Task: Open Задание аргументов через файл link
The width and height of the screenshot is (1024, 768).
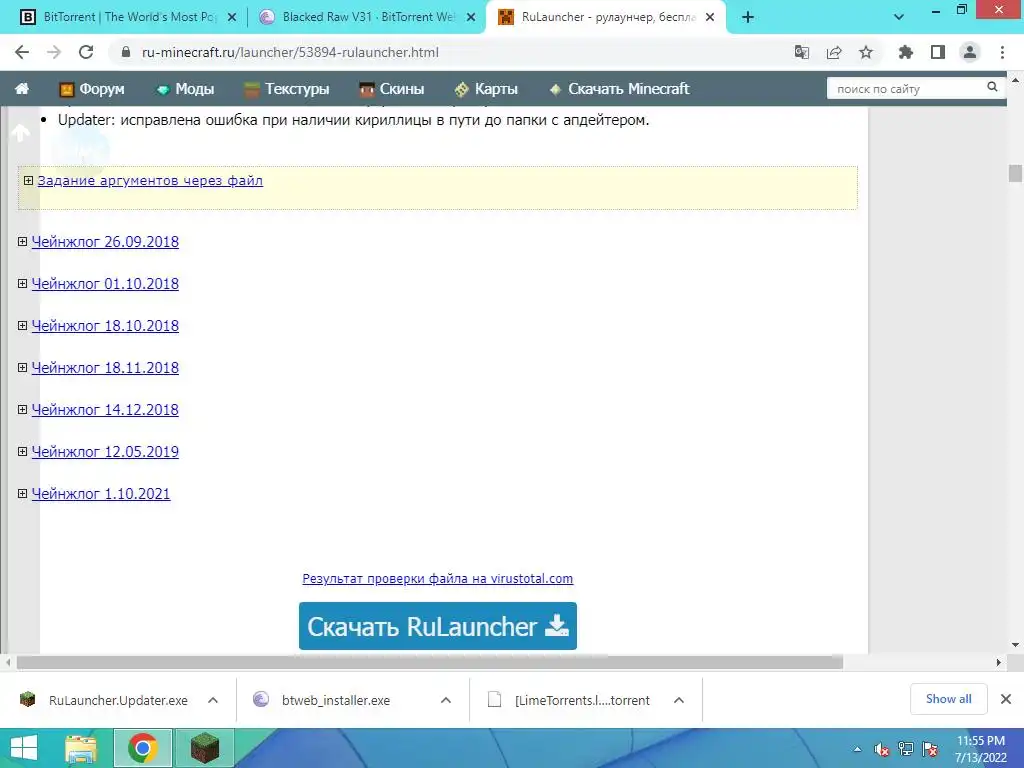Action: 150,180
